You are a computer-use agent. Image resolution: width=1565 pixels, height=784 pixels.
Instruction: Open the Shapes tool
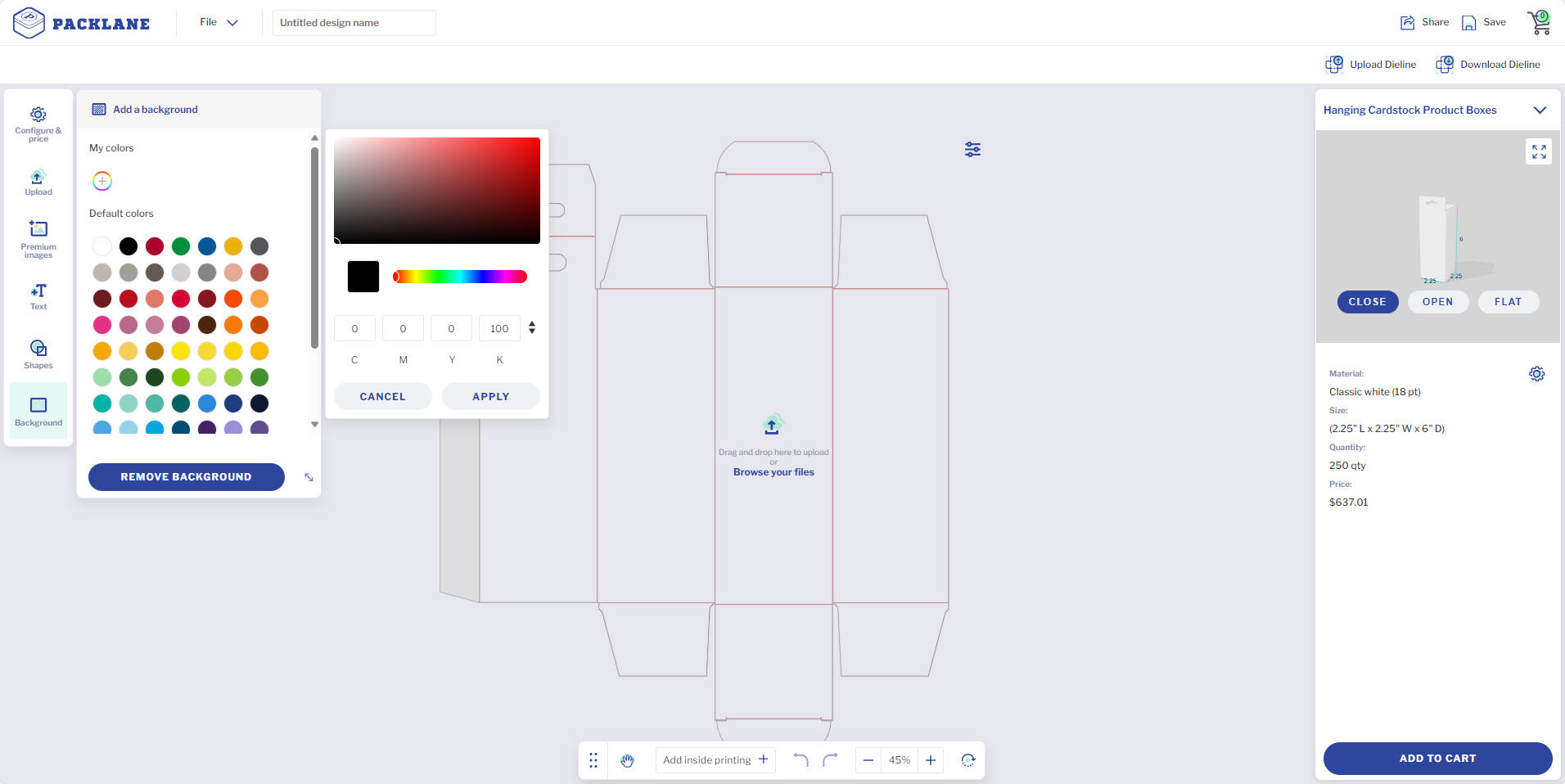point(38,354)
